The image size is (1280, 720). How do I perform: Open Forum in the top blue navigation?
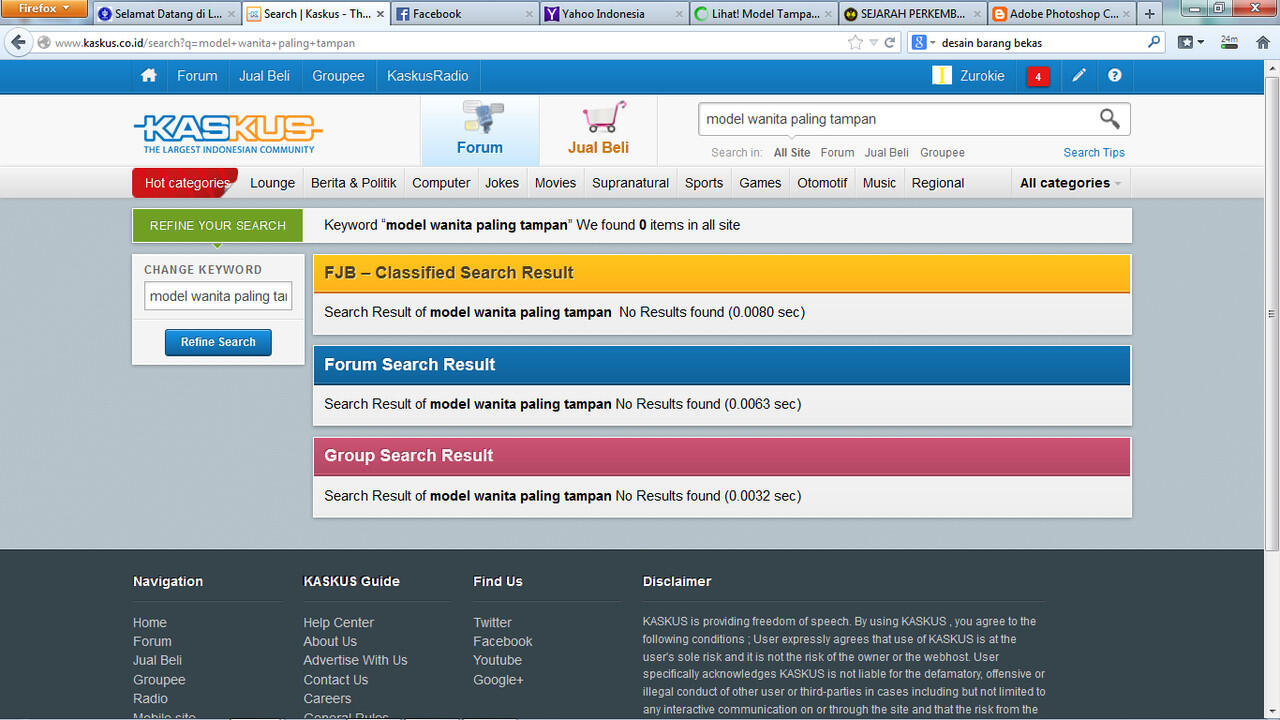click(197, 76)
